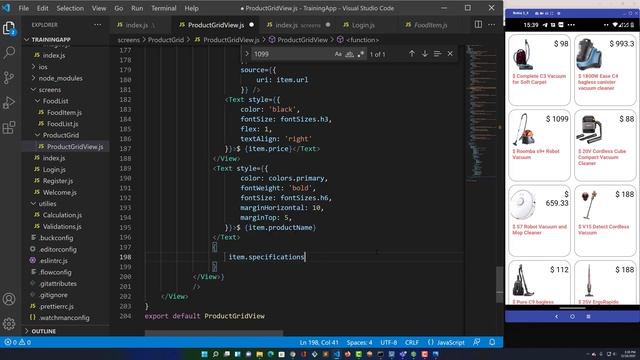
Task: Open the Selection menu
Action: (x=70, y=8)
